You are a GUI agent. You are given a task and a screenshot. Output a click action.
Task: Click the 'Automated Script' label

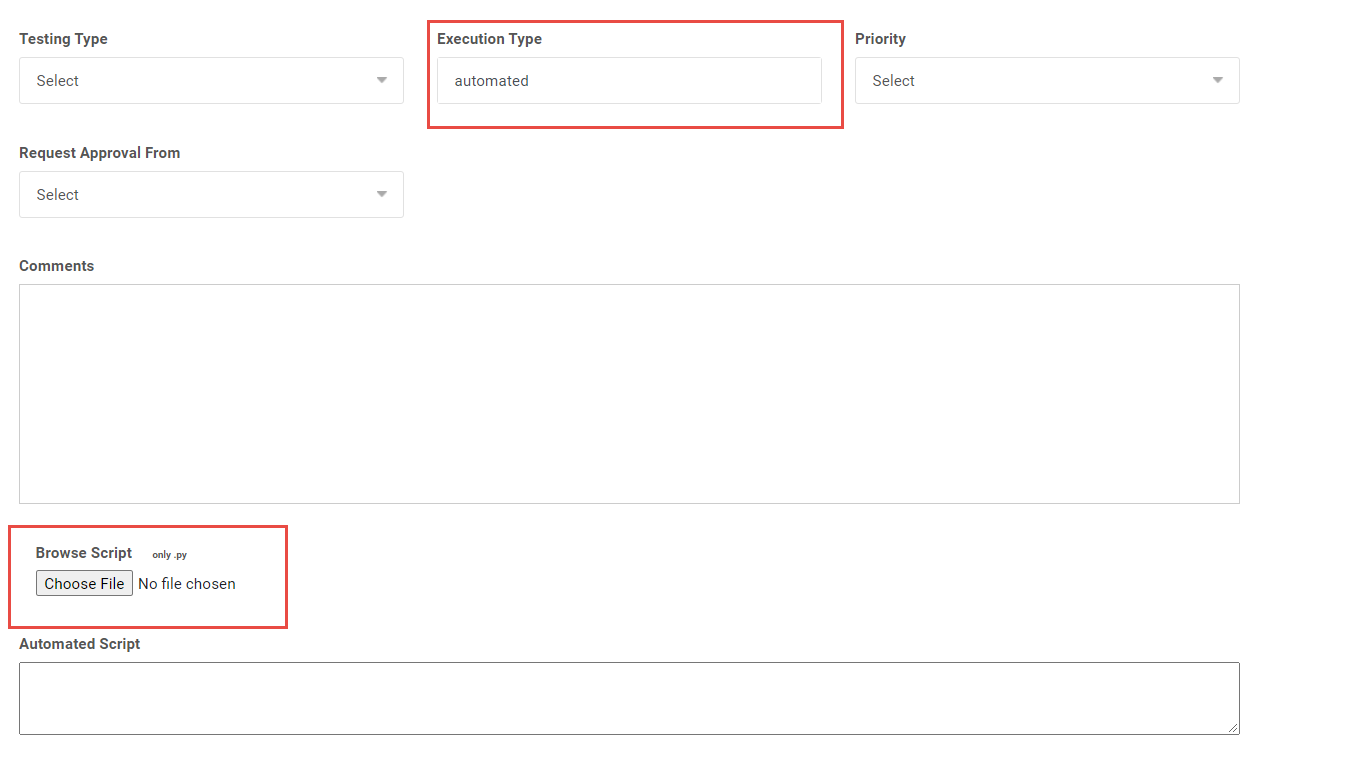coord(80,644)
